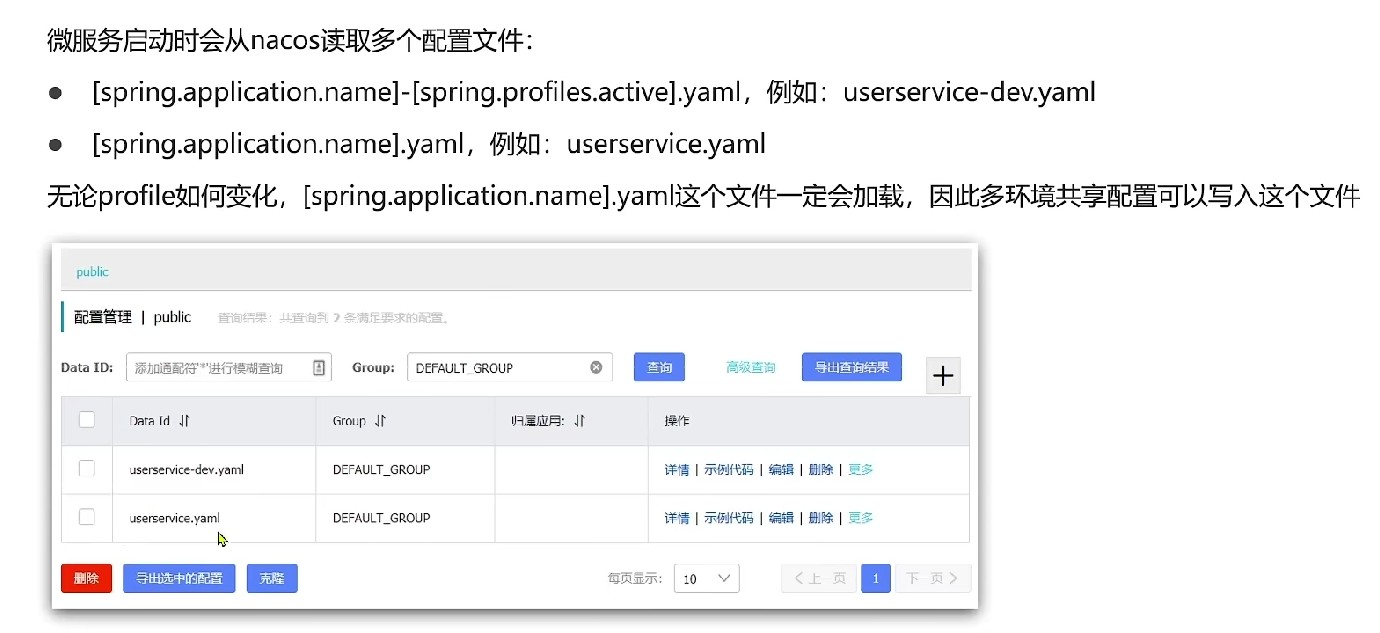Sort by the Data Id column arrows
This screenshot has width=1380, height=633.
(184, 421)
